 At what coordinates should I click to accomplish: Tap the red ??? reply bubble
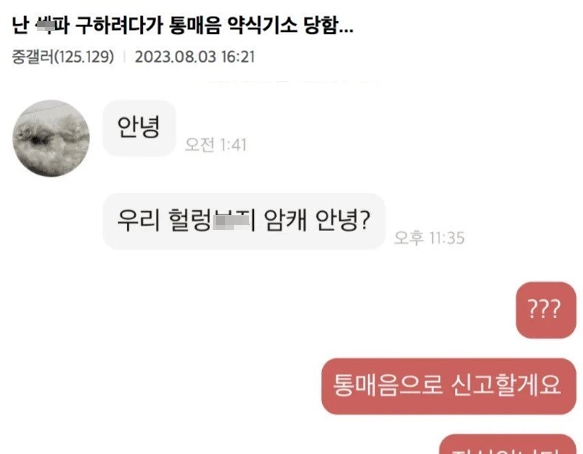[545, 310]
